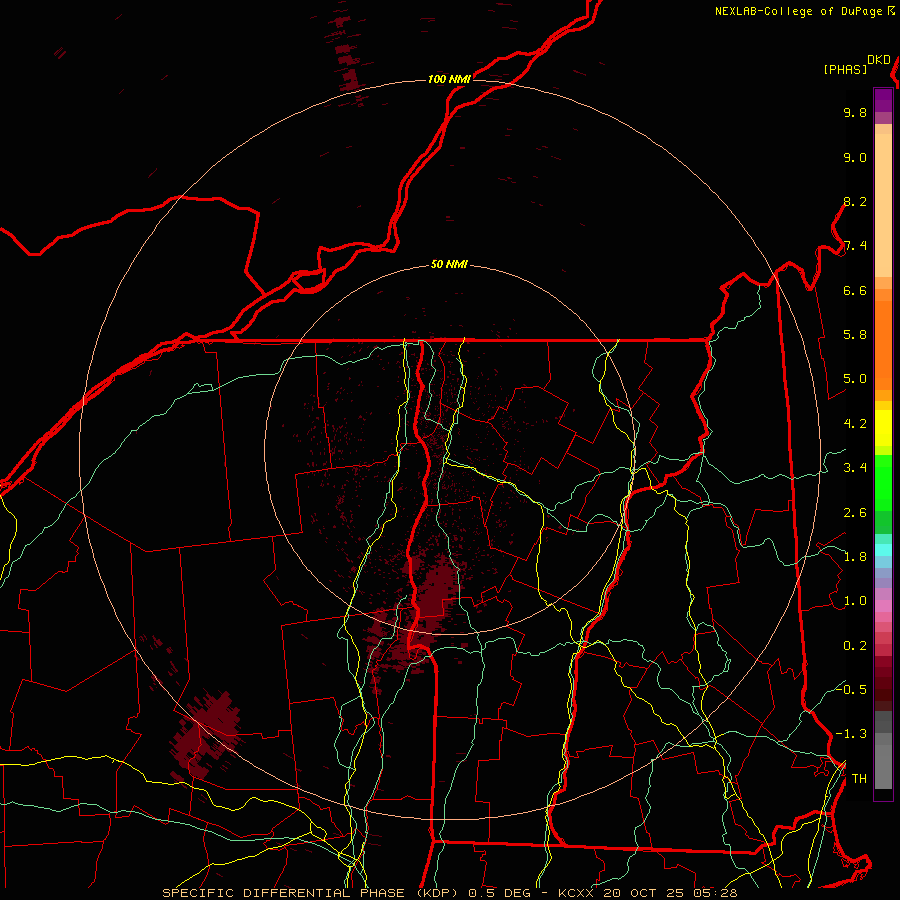Select the -1.3 value on the scale
Screen dimensions: 900x900
pos(851,734)
